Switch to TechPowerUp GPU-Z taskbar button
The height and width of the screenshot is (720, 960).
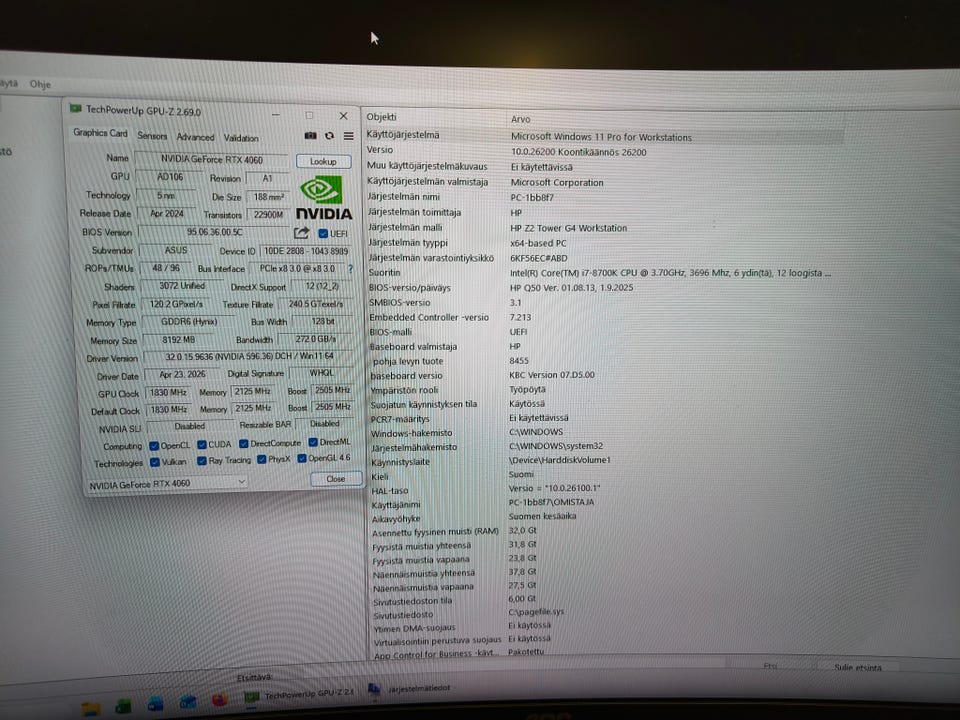(x=299, y=696)
